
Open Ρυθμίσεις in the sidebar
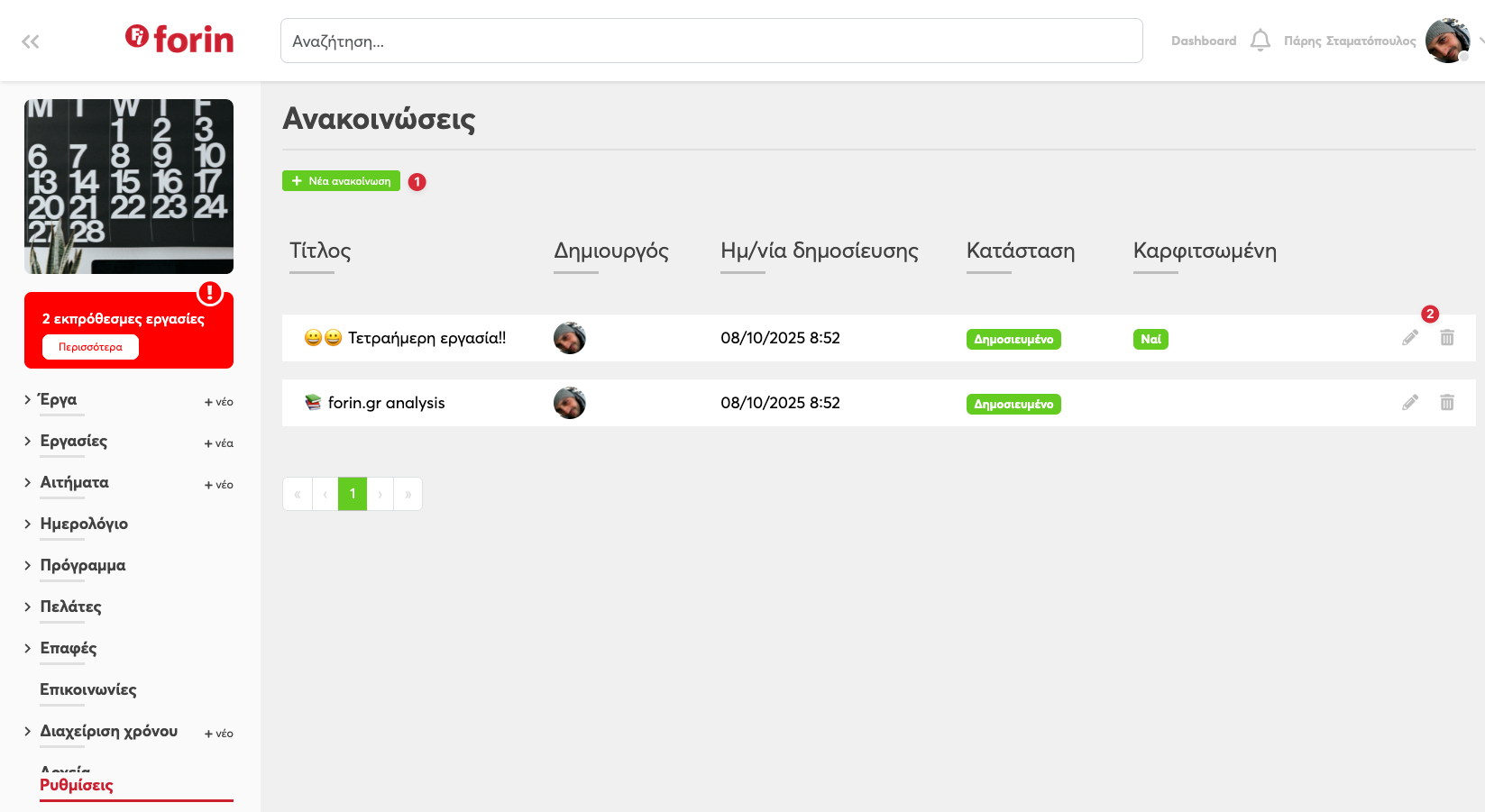tap(77, 785)
